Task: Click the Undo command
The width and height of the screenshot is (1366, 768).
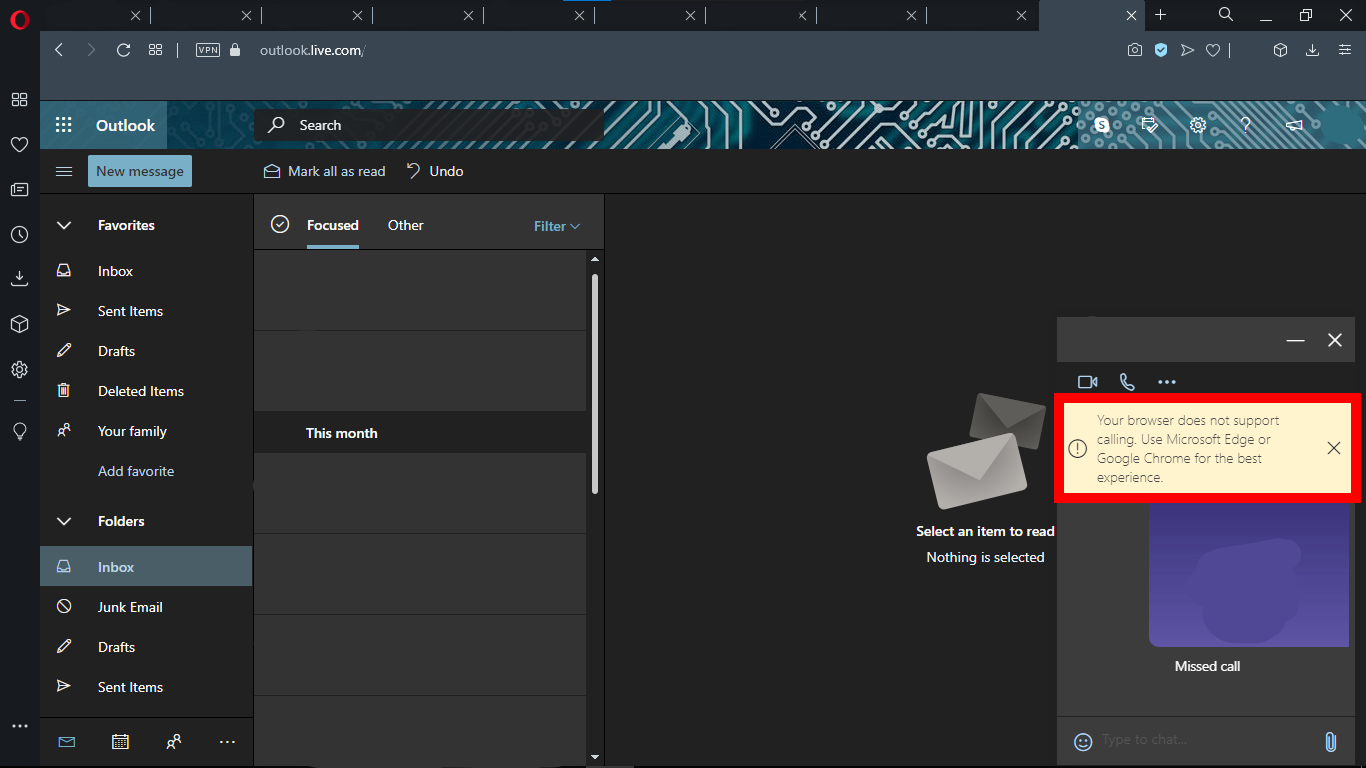Action: tap(434, 171)
